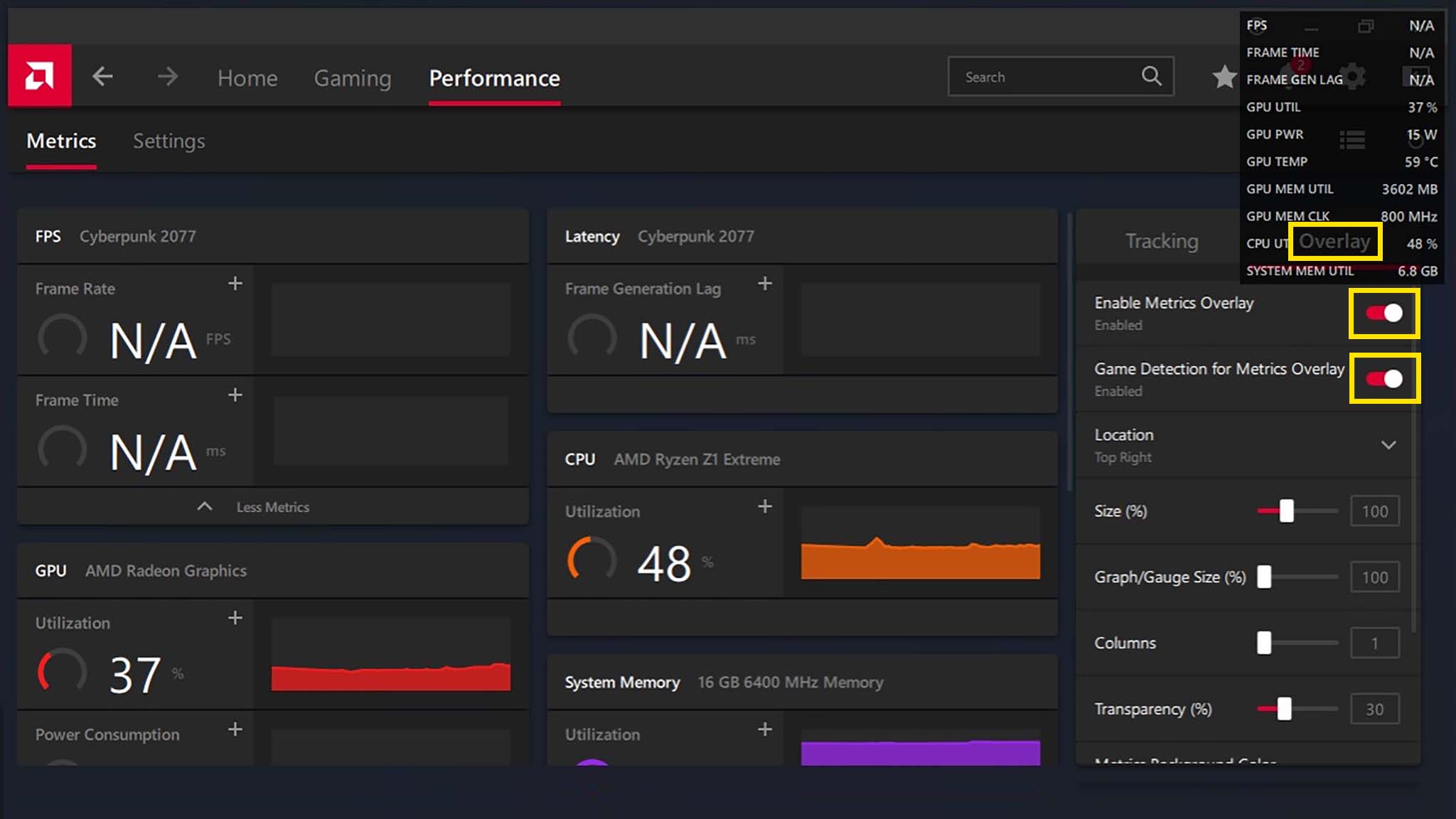This screenshot has height=819, width=1456.
Task: Click the gear/settings icon next to Frame Gen Lag
Action: pos(1355,78)
